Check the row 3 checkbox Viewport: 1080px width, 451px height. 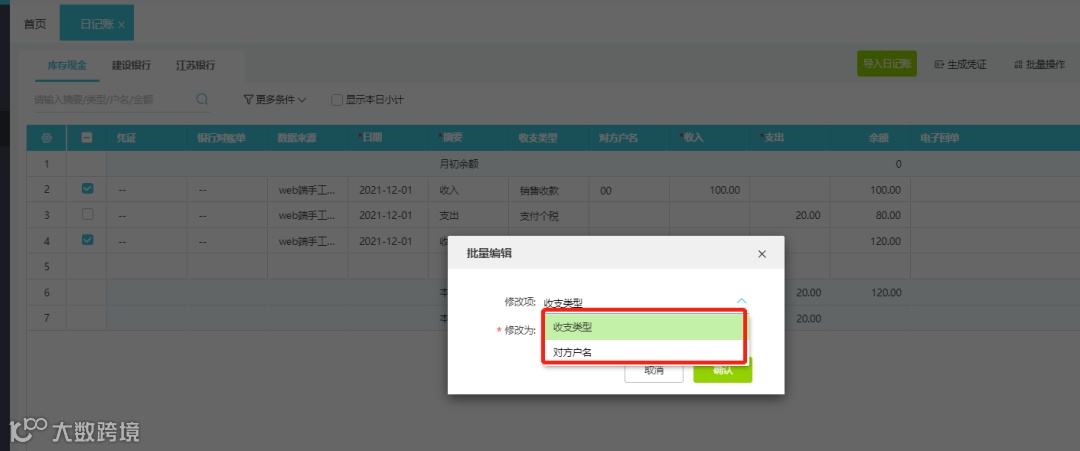87,214
